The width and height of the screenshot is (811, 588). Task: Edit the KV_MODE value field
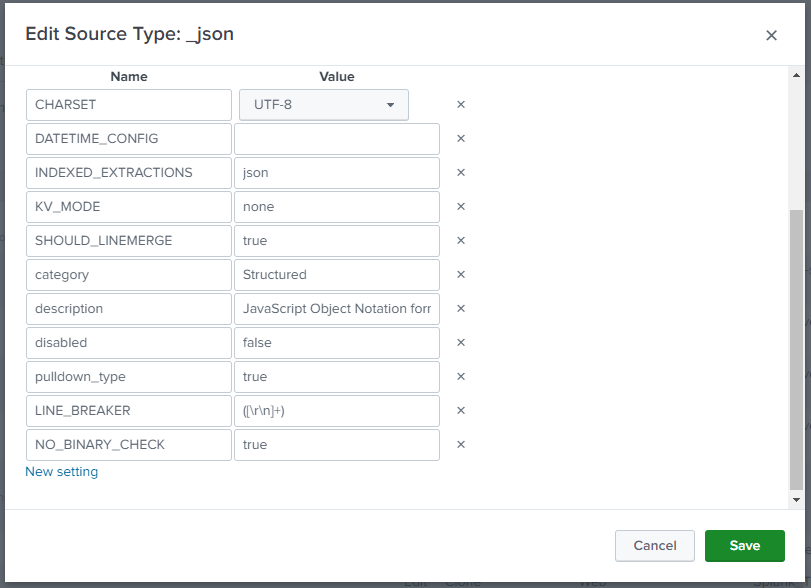point(337,207)
